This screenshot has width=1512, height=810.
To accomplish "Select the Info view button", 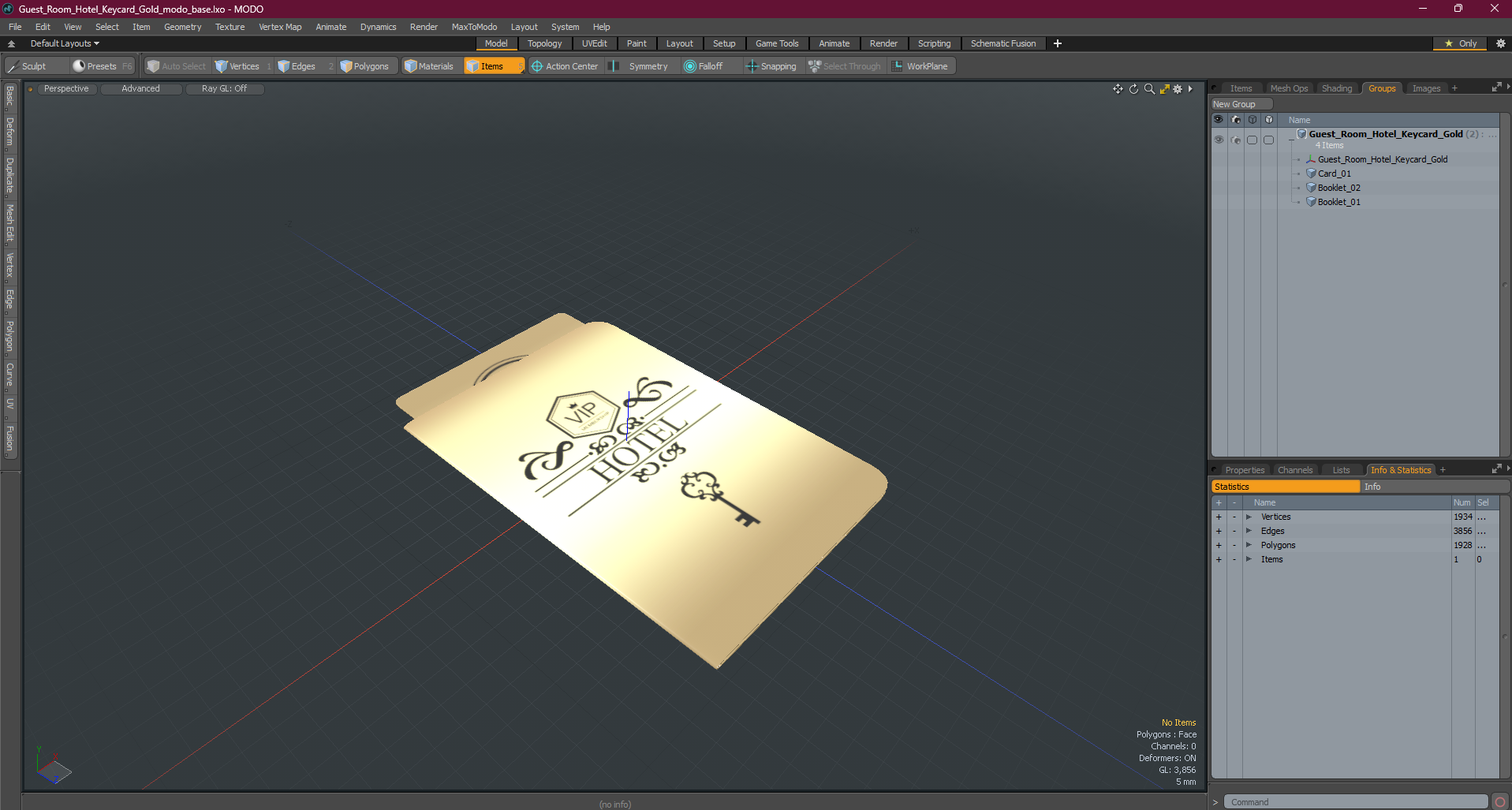I will click(x=1435, y=487).
